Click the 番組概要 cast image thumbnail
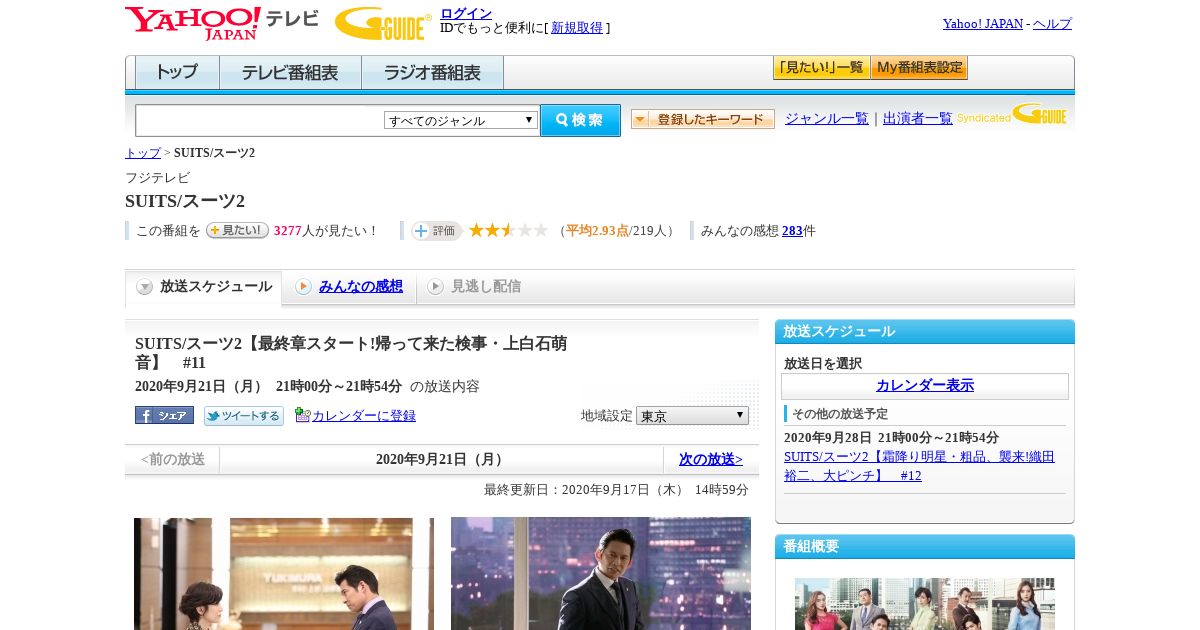The image size is (1200, 630). (925, 604)
